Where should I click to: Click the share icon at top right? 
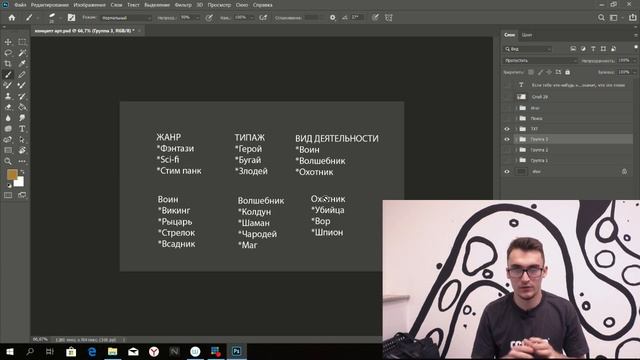[x=633, y=18]
